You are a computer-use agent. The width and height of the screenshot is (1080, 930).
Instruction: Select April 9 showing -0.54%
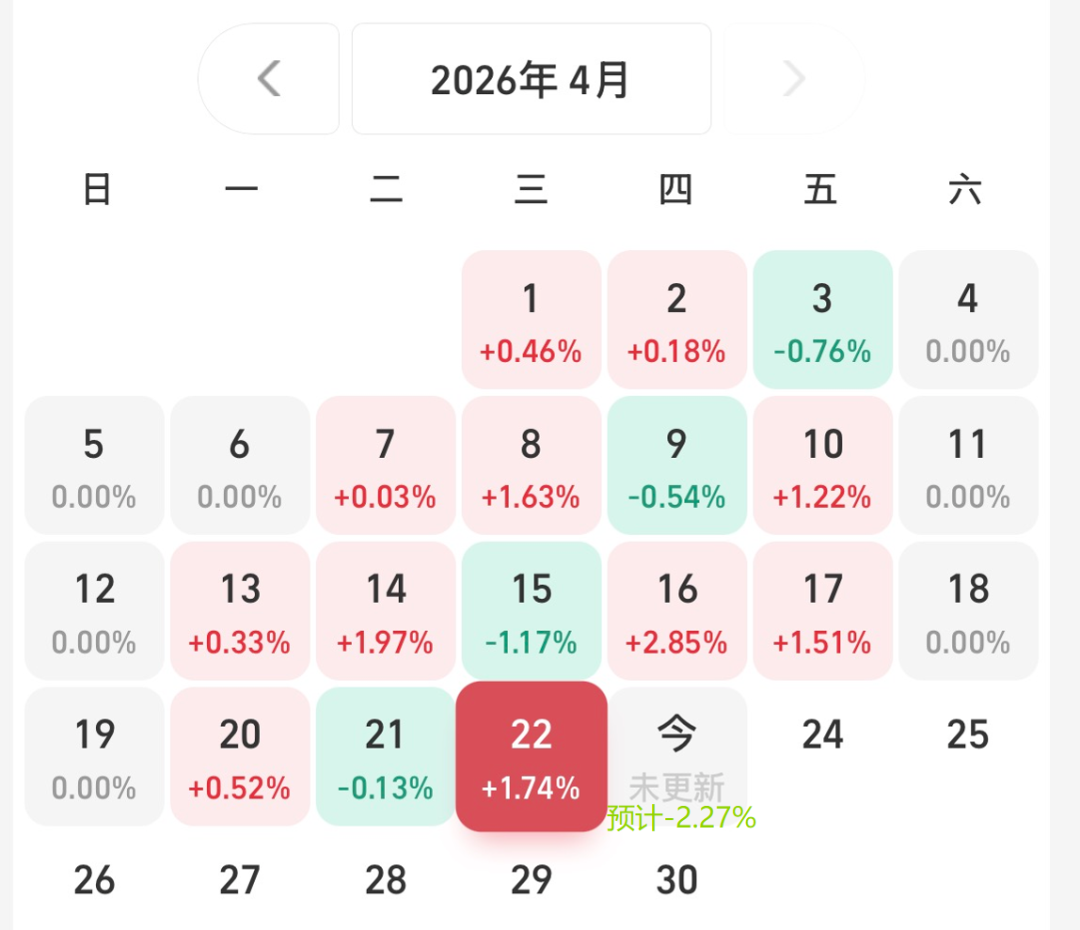coord(677,465)
